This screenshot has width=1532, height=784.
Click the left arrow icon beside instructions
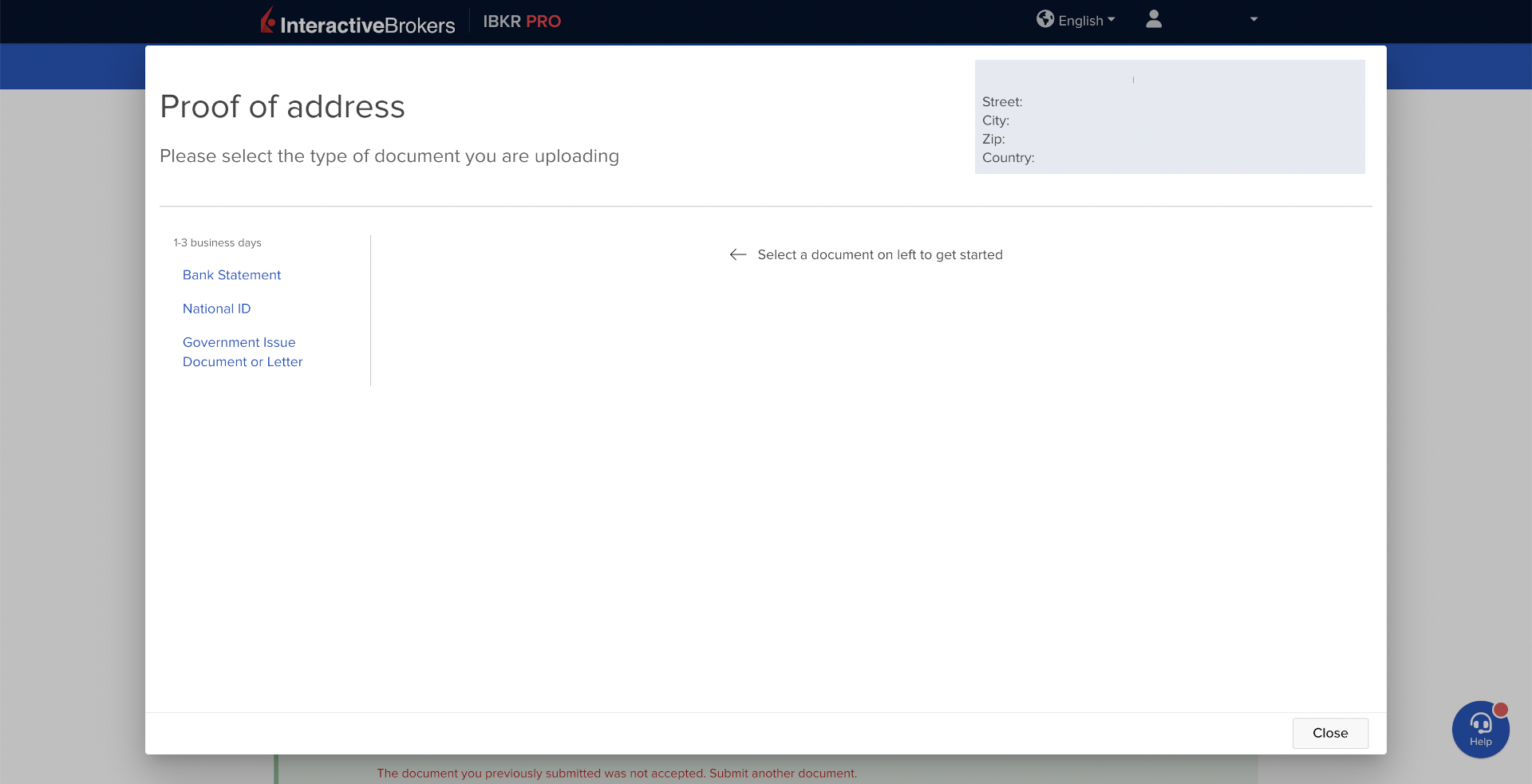tap(738, 254)
